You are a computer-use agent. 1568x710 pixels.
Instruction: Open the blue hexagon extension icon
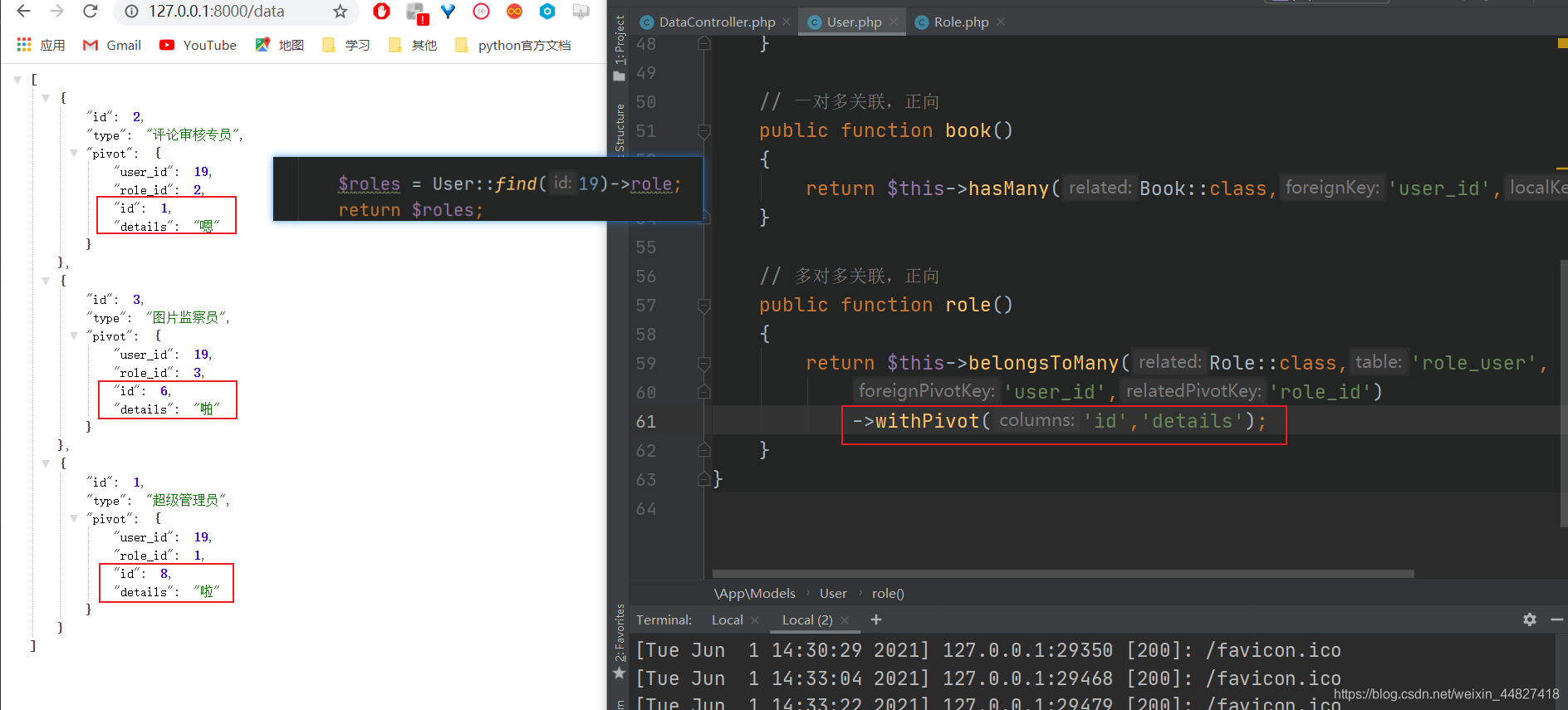coord(547,12)
